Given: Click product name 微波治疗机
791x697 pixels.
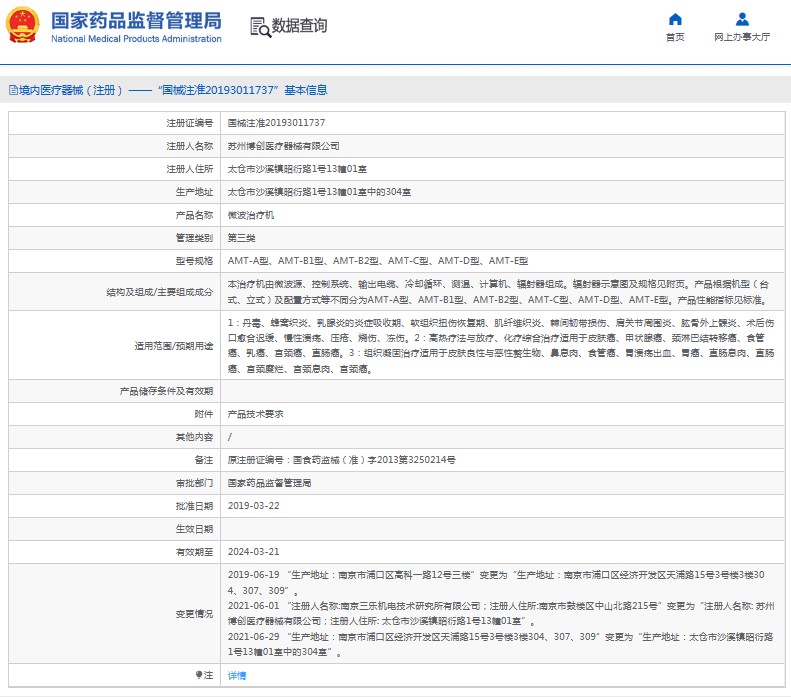Looking at the screenshot, I should pos(251,215).
